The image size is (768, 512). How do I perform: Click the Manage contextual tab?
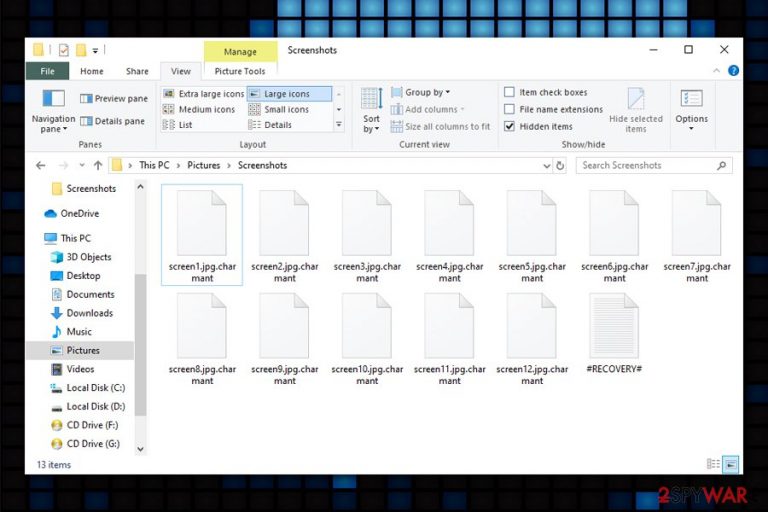(x=240, y=51)
